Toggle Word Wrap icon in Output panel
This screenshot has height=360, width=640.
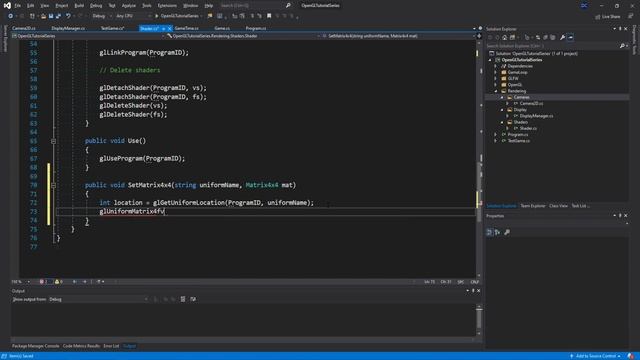pyautogui.click(x=193, y=299)
